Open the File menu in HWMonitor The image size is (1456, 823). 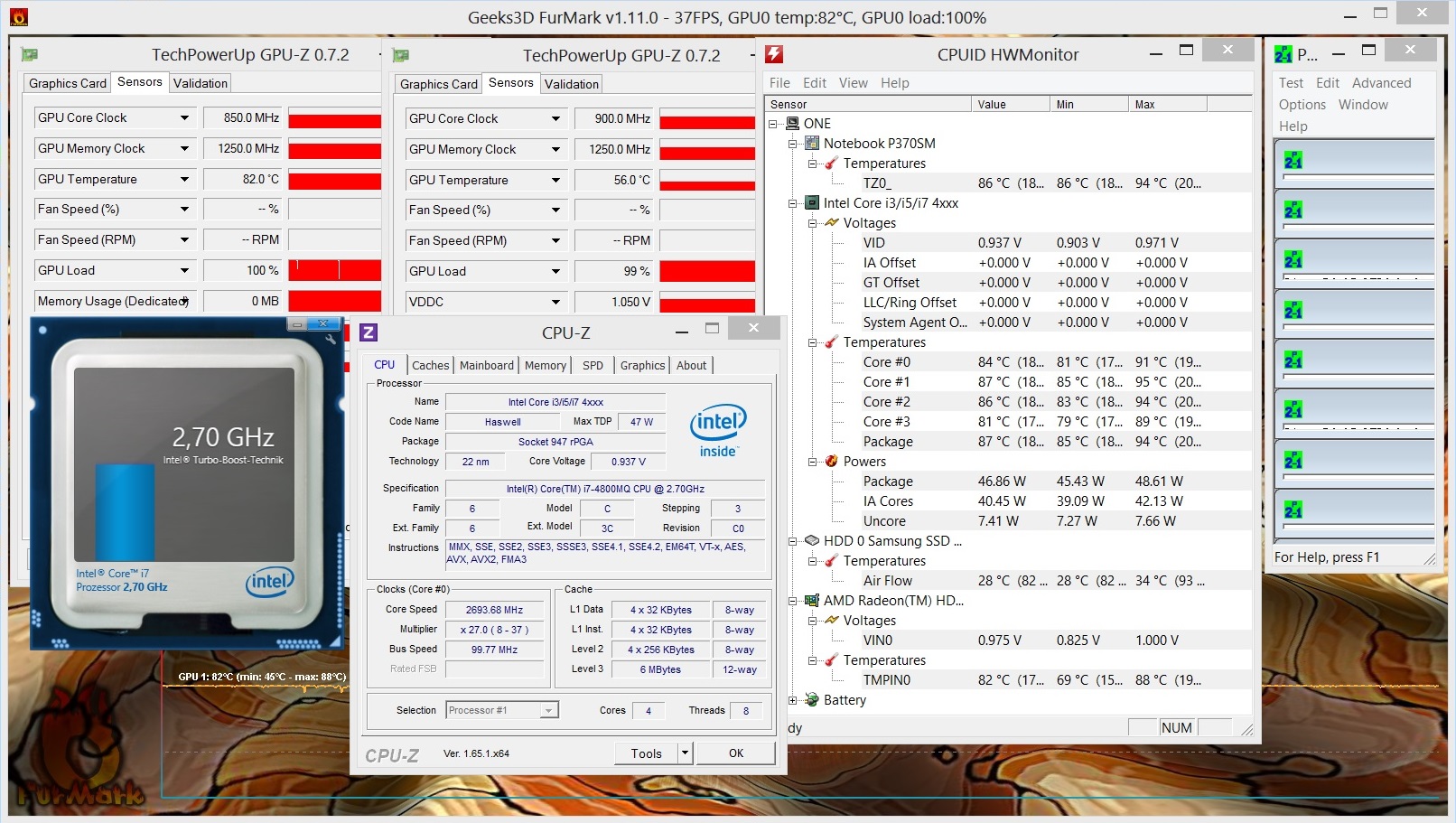[x=780, y=83]
